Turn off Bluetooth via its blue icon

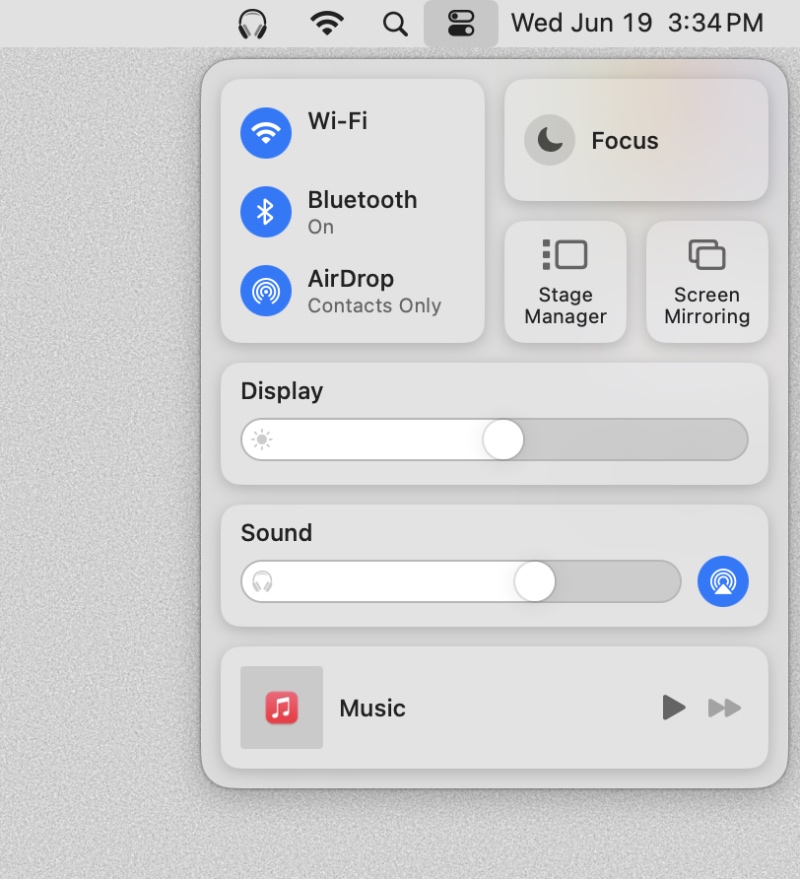pos(266,212)
